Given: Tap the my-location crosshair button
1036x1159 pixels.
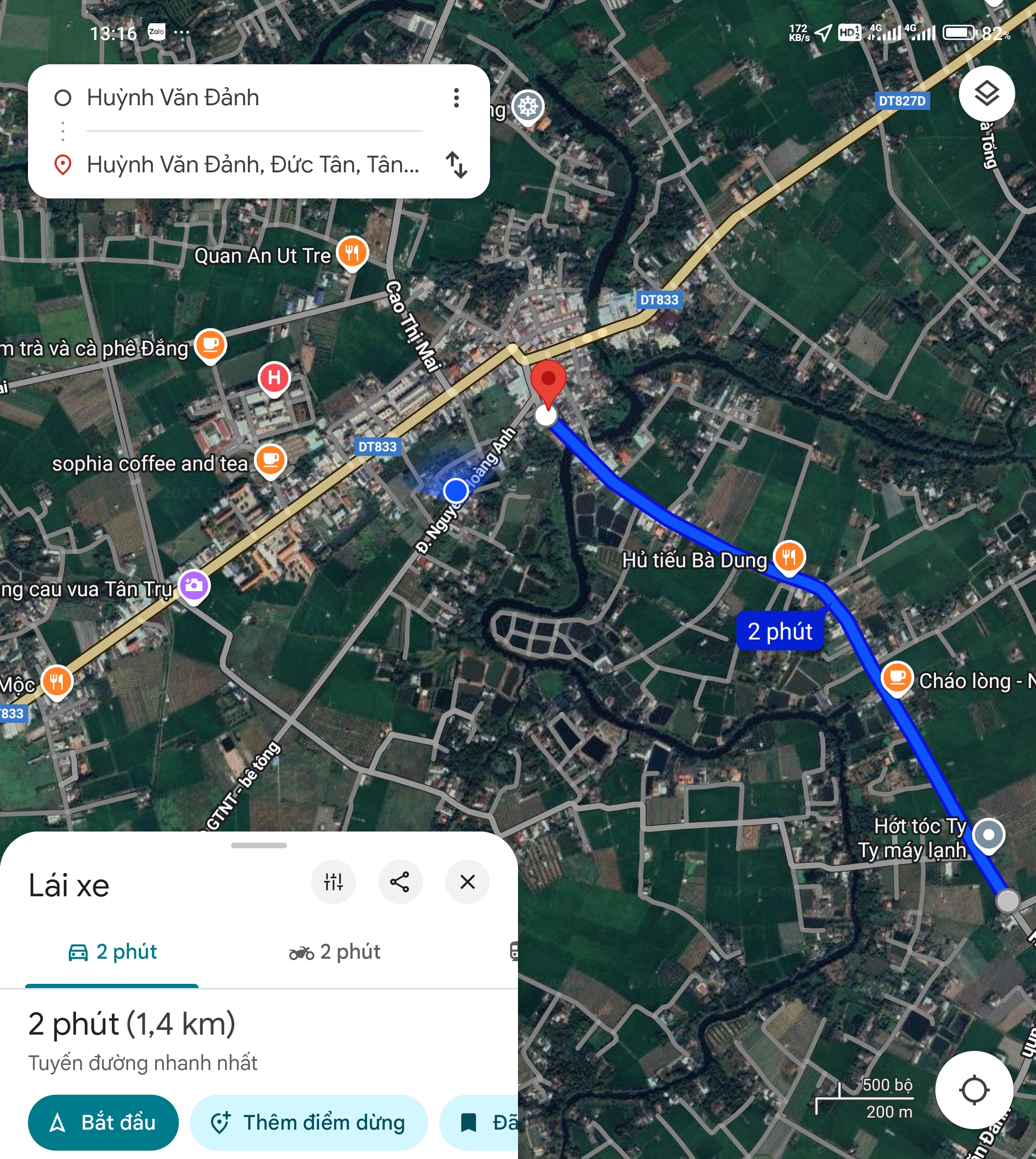Looking at the screenshot, I should tap(974, 1090).
